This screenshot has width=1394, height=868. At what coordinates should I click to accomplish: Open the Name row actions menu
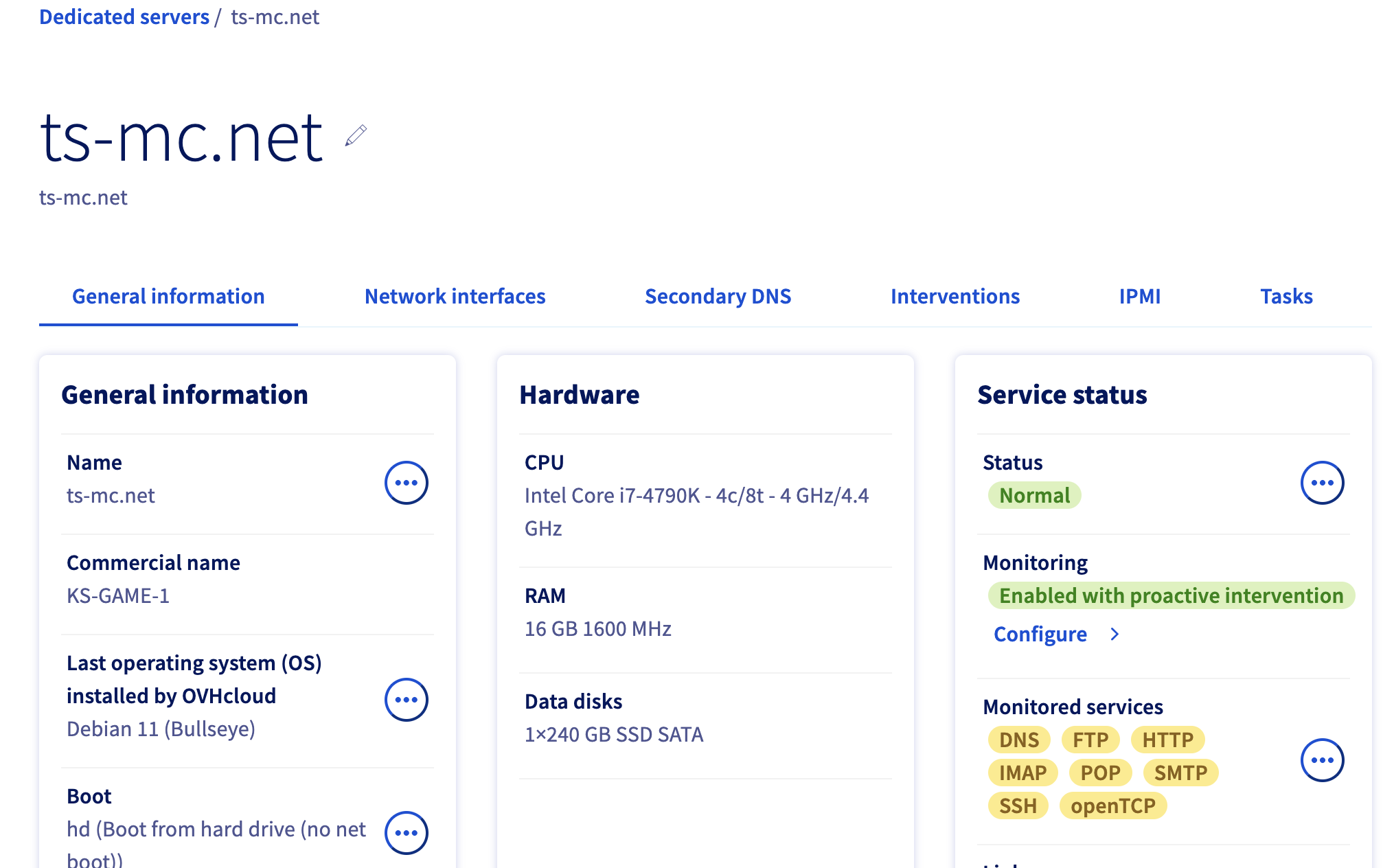[x=406, y=483]
